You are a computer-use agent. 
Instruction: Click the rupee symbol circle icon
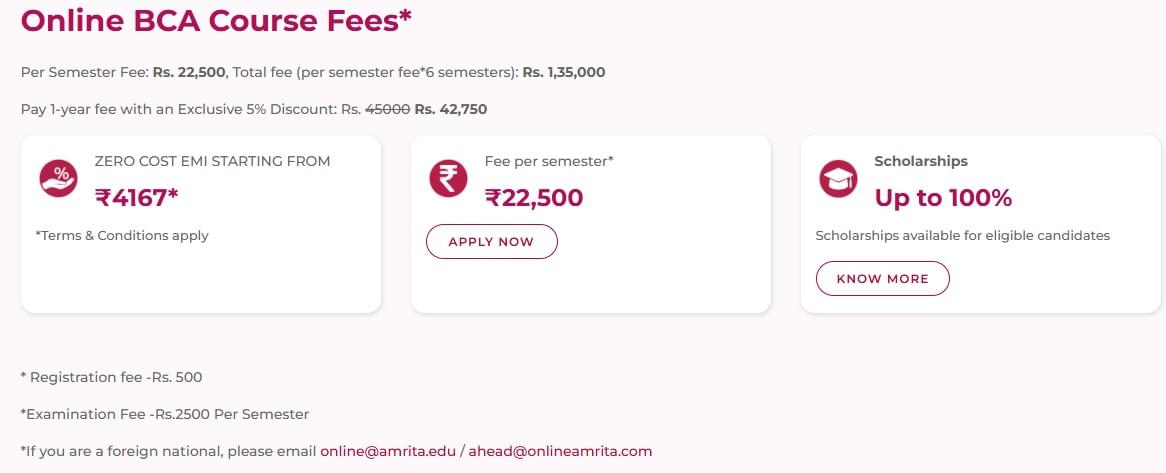448,179
